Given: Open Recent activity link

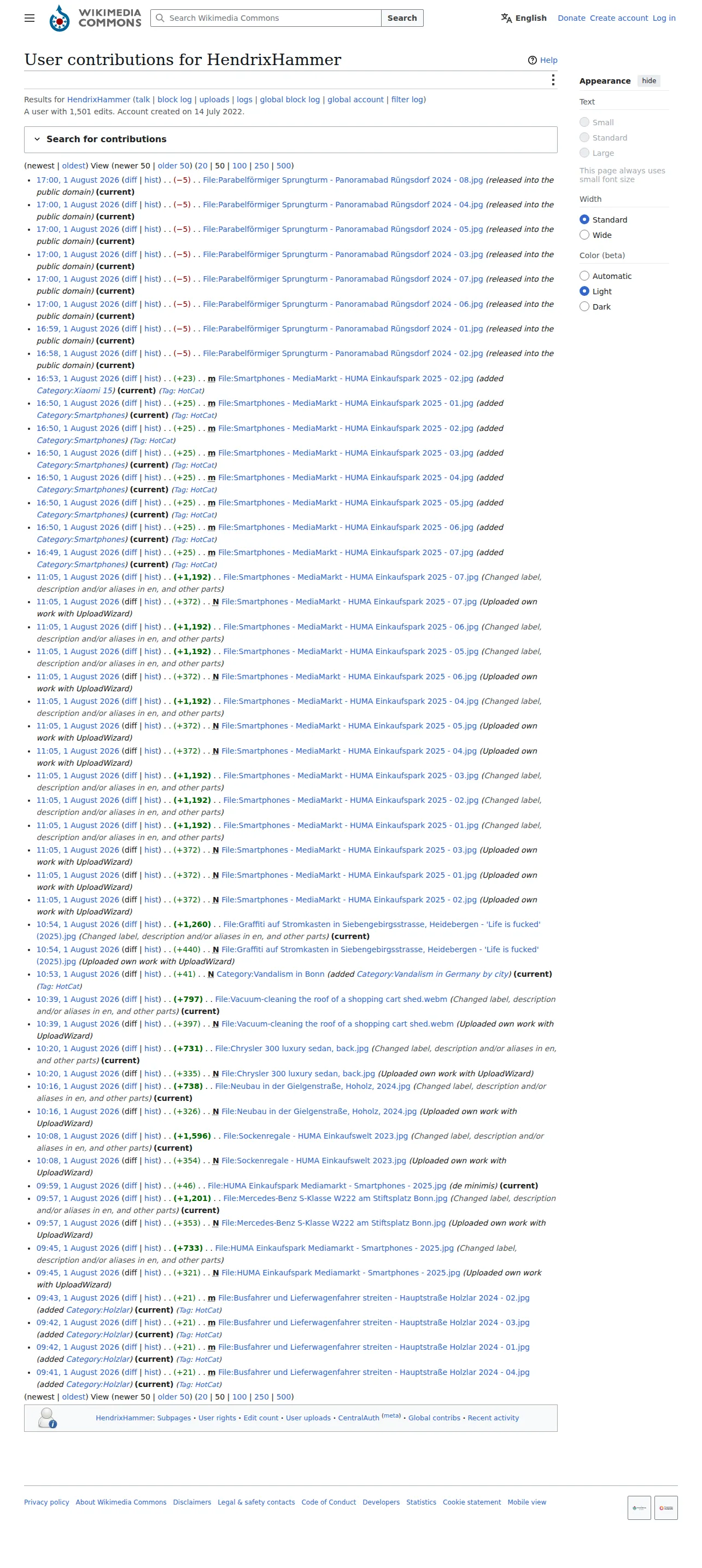Looking at the screenshot, I should click(x=493, y=1418).
